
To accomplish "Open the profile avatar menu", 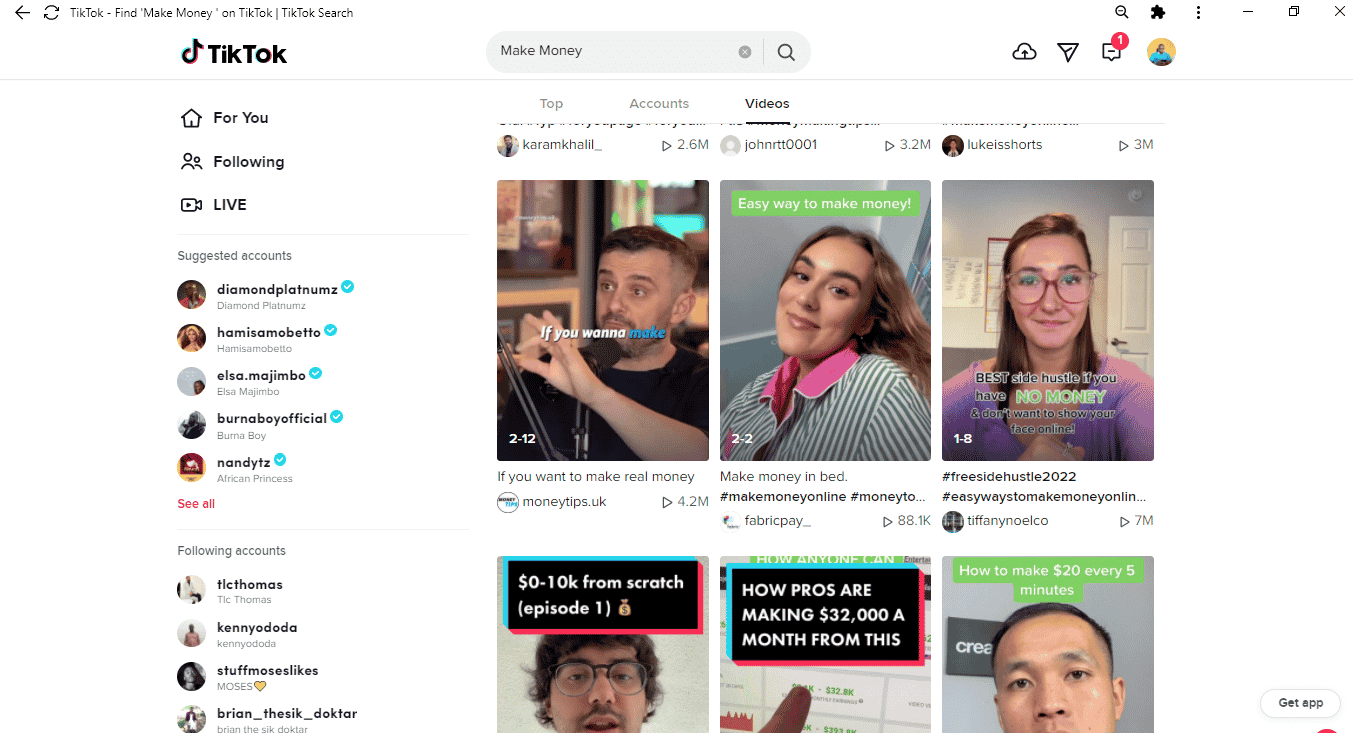I will point(1160,52).
